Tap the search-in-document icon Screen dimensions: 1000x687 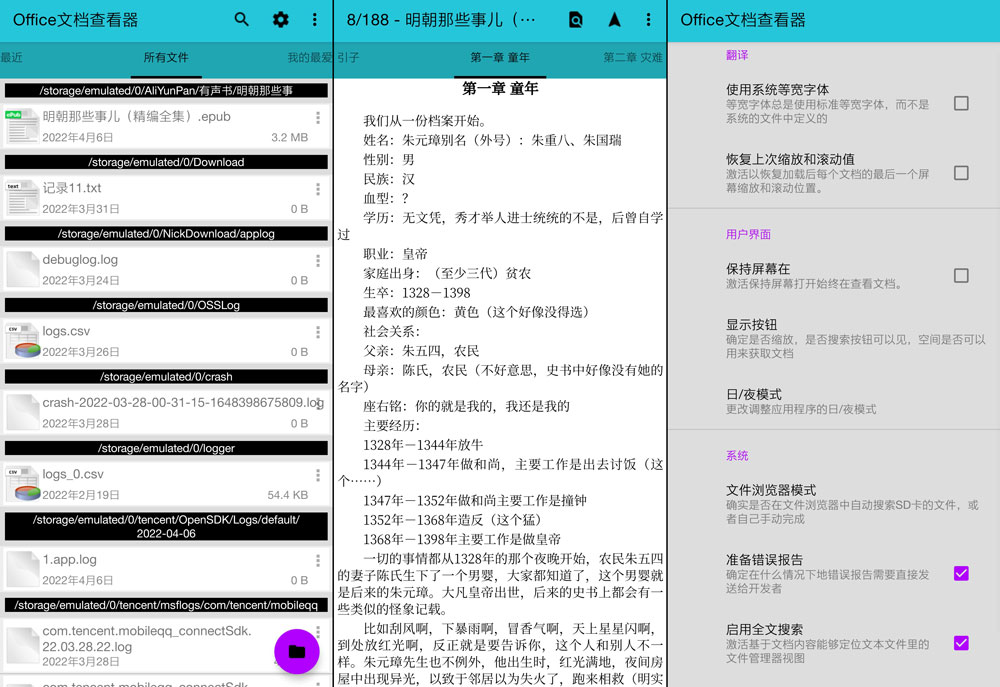click(575, 20)
